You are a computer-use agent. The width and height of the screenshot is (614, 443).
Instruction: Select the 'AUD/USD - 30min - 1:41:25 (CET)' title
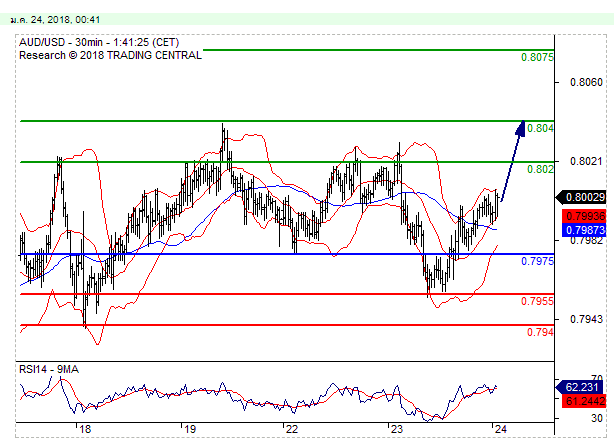[x=99, y=42]
